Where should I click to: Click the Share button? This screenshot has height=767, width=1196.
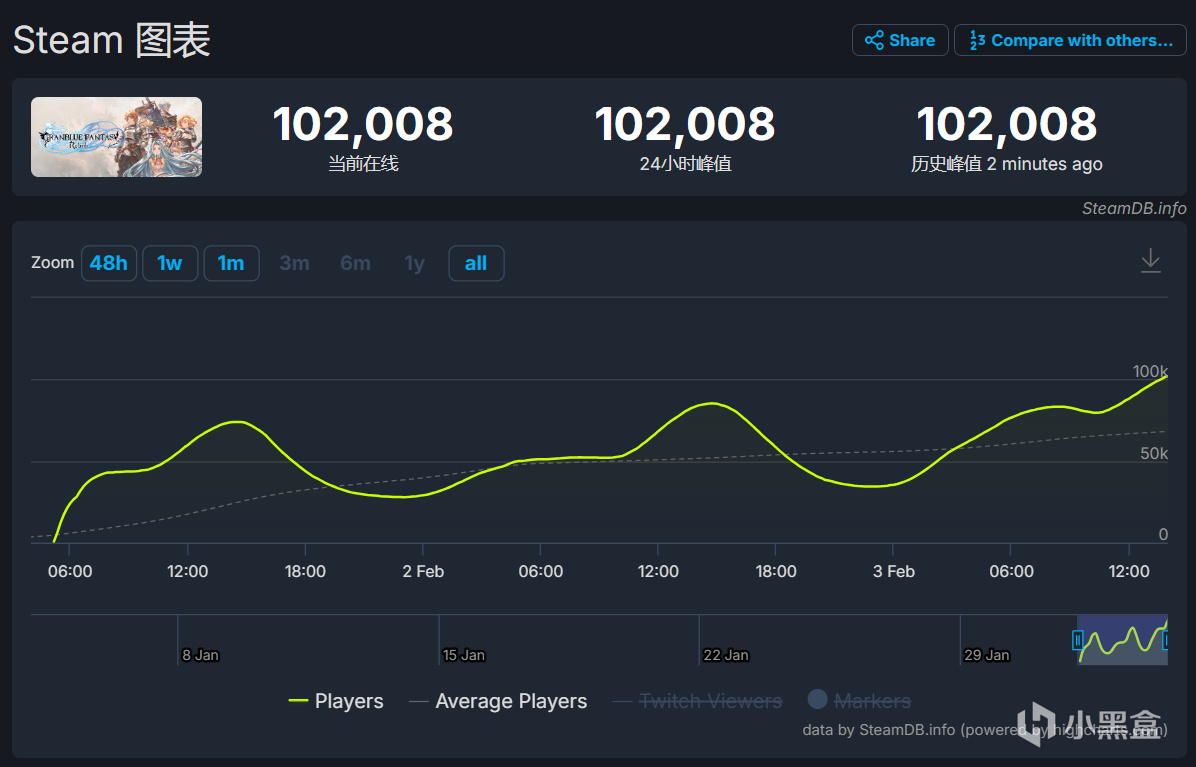(x=900, y=40)
